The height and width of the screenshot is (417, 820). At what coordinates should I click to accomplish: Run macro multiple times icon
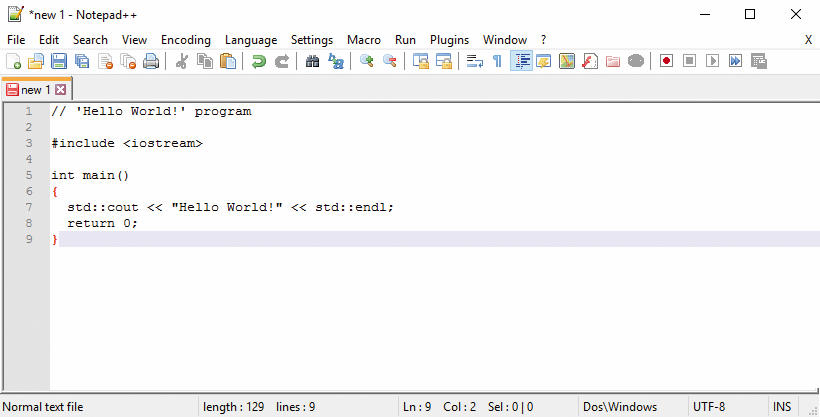(x=735, y=61)
